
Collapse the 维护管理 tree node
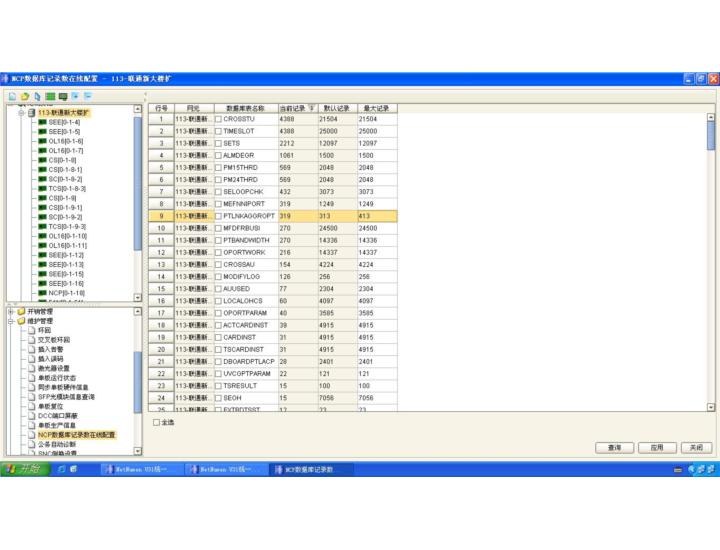coord(10,321)
